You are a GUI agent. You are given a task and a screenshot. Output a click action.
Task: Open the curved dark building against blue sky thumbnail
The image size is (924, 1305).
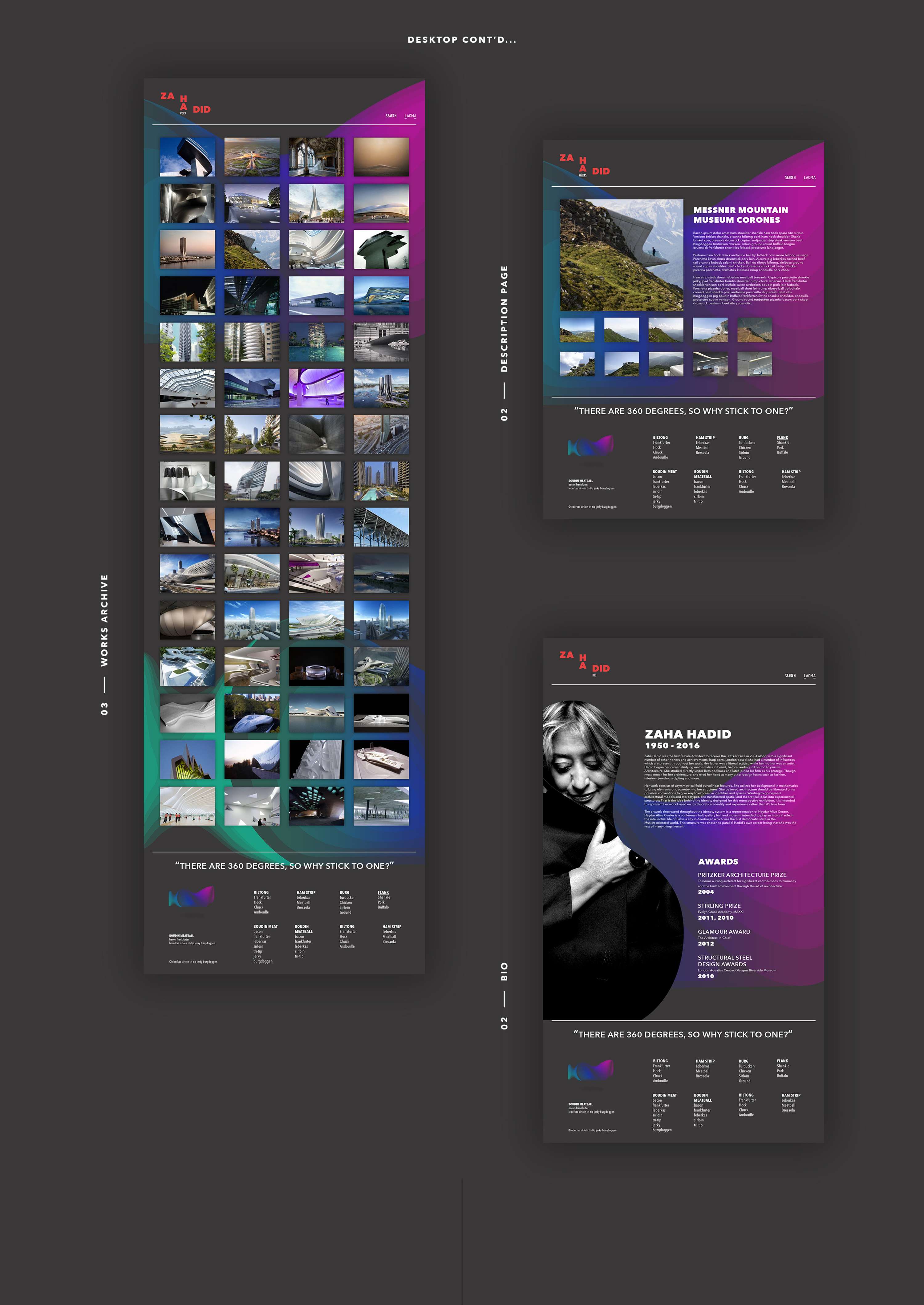pyautogui.click(x=187, y=157)
